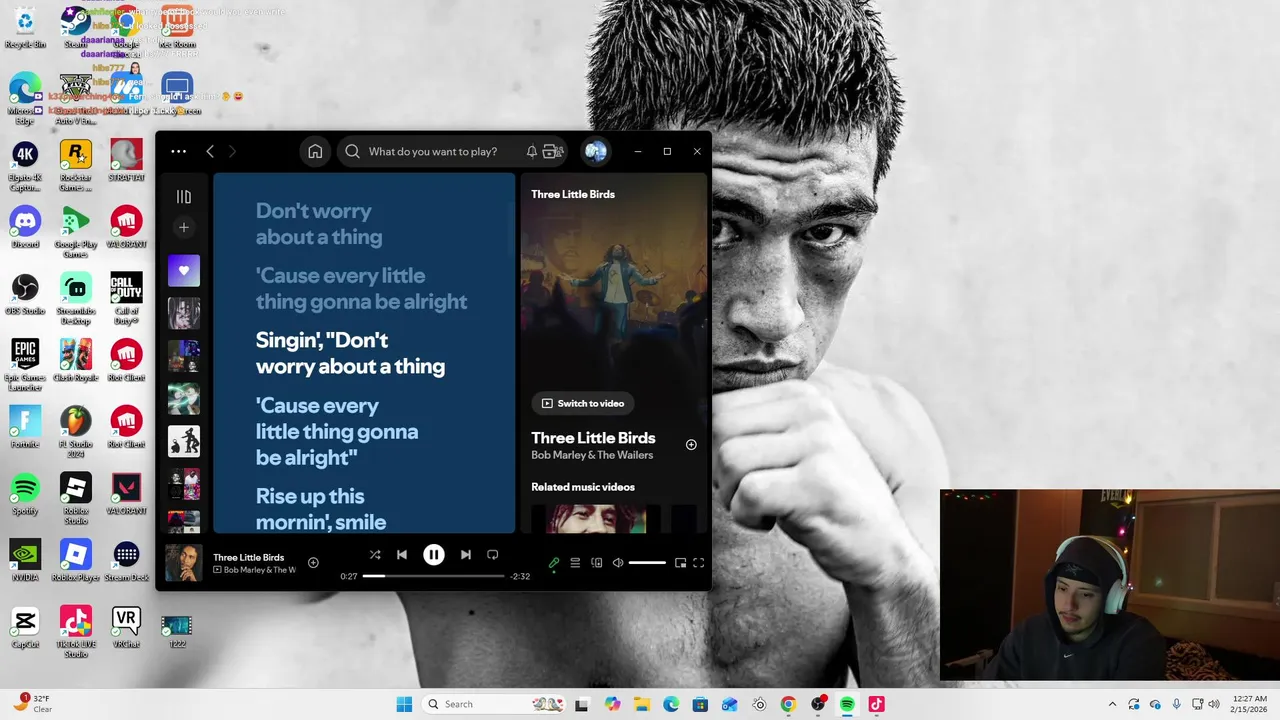This screenshot has height=720, width=1280.
Task: Open Liked Songs playlist
Action: coord(183,271)
